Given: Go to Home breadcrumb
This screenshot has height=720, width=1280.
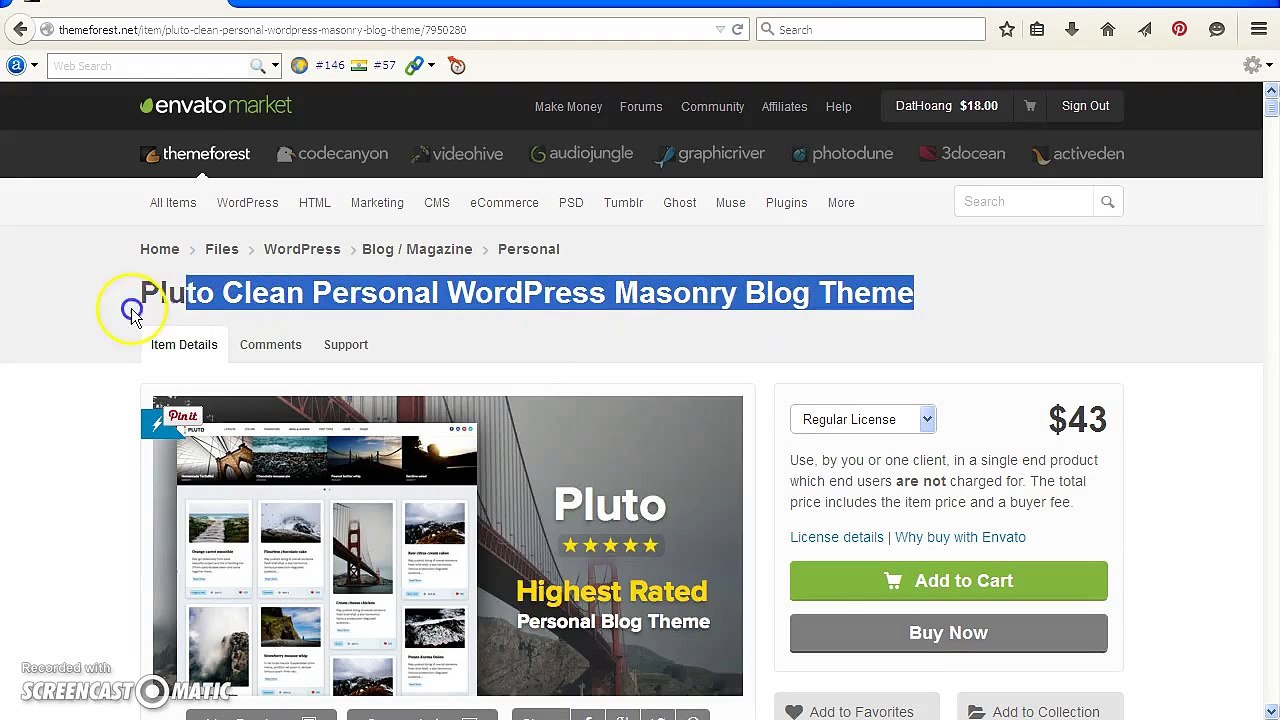Looking at the screenshot, I should (160, 249).
